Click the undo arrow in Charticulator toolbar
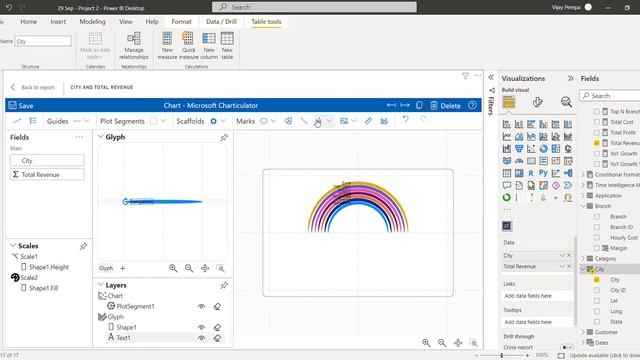 (x=405, y=119)
